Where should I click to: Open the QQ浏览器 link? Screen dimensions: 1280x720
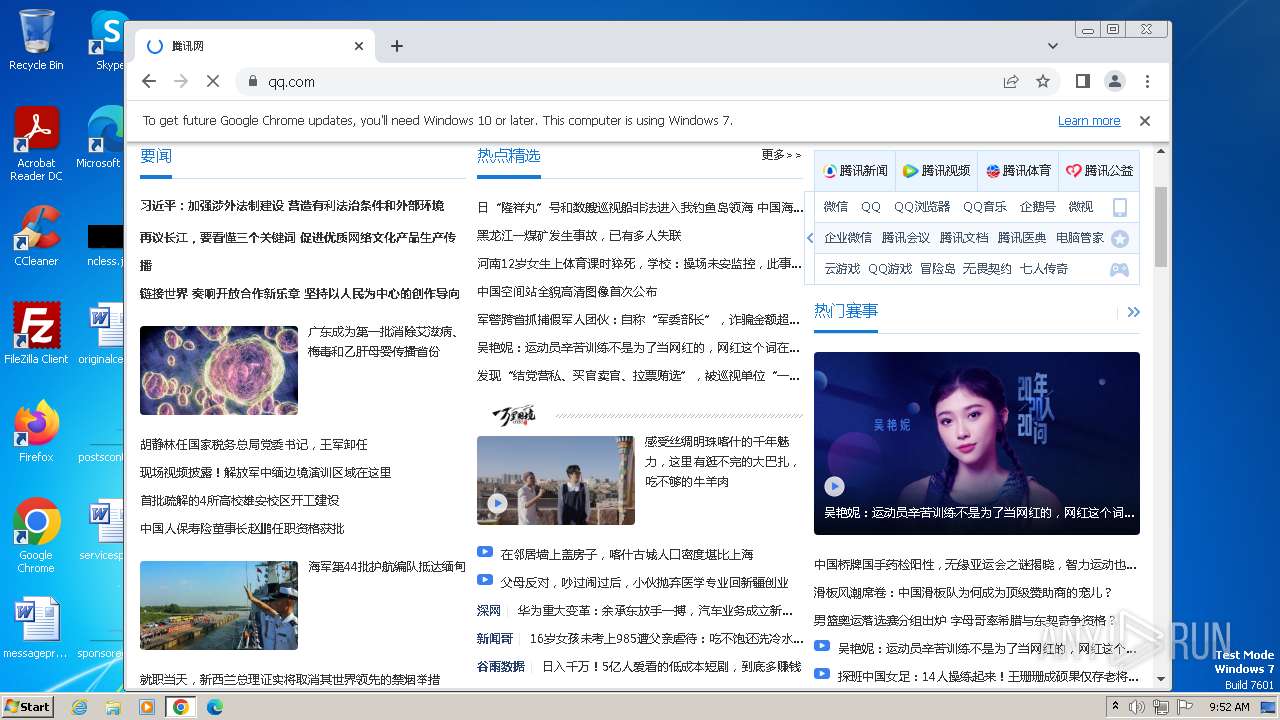pyautogui.click(x=922, y=207)
